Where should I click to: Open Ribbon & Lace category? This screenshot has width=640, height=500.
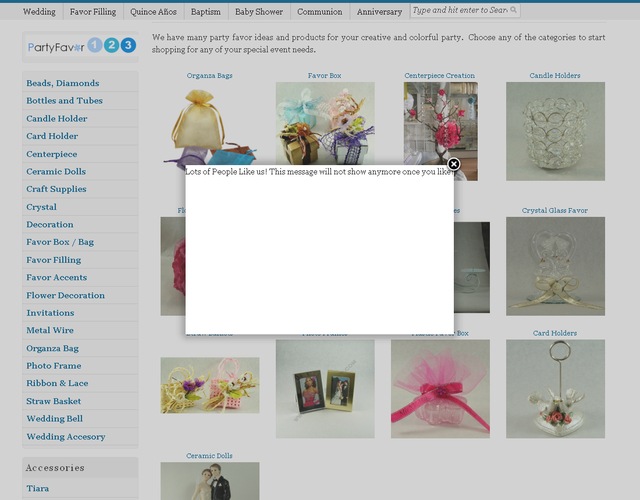(57, 384)
